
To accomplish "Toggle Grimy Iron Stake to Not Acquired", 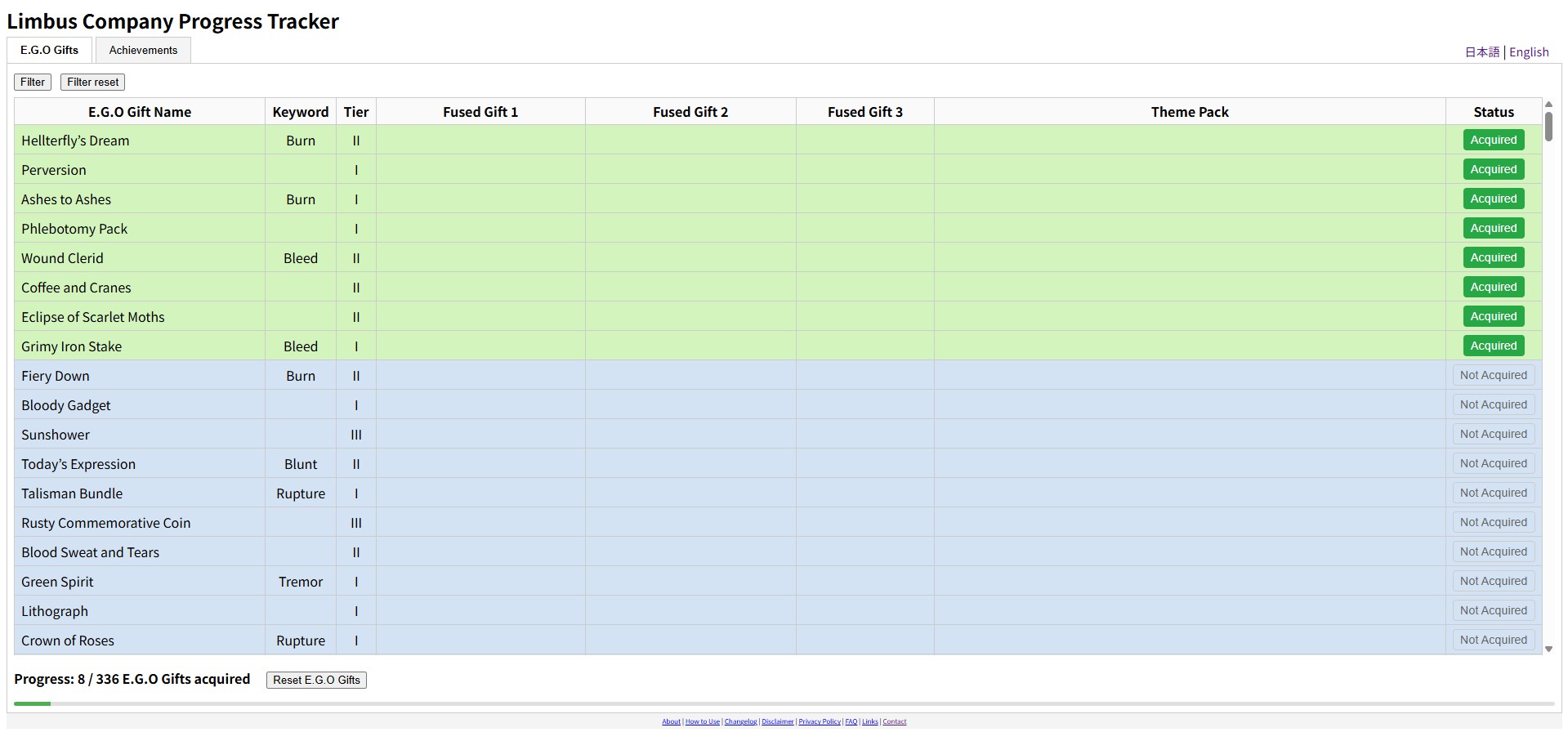I will click(x=1493, y=346).
